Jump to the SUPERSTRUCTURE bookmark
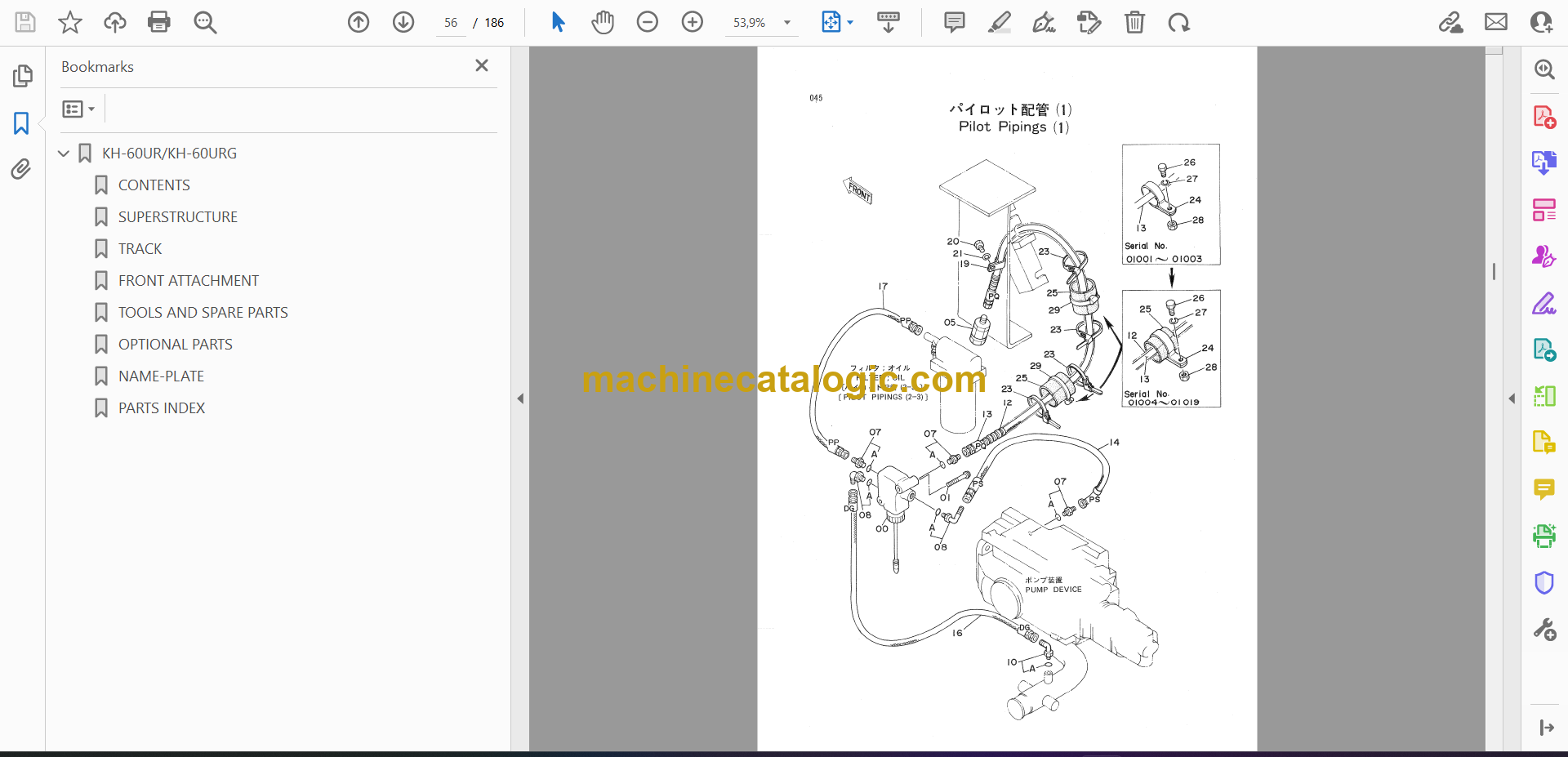The height and width of the screenshot is (757, 1568). pos(178,217)
